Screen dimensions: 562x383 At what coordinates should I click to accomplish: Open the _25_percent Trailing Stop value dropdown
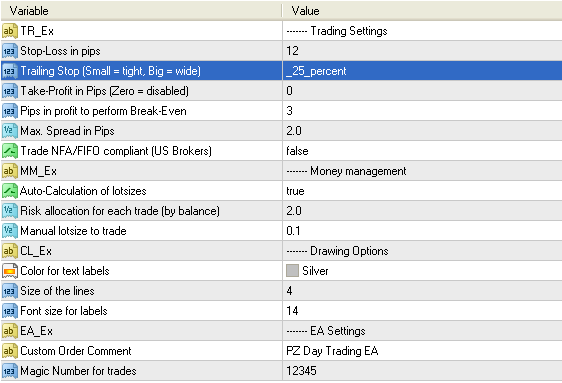(x=422, y=71)
